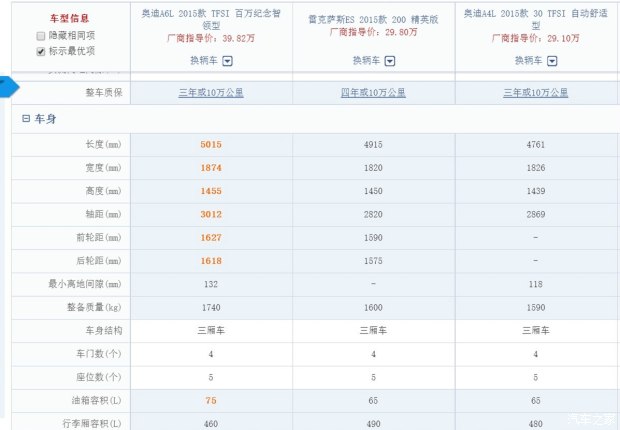Click the trunk volume value 460
The width and height of the screenshot is (620, 430).
211,424
